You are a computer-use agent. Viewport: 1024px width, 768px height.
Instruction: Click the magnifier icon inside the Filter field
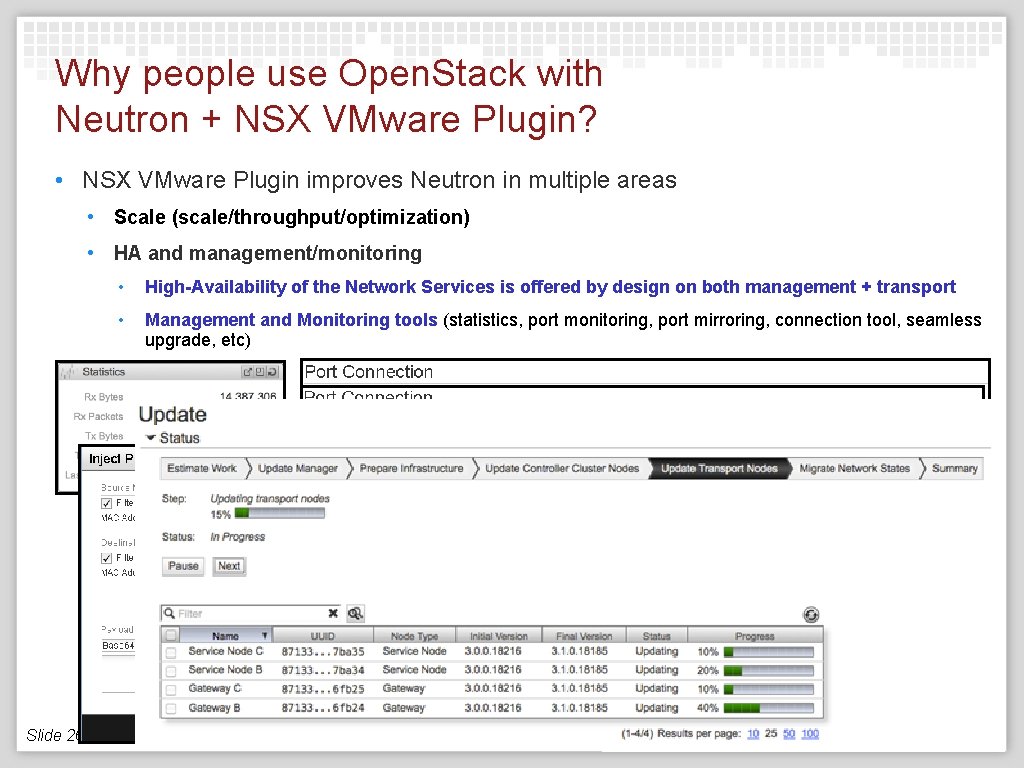[x=169, y=613]
